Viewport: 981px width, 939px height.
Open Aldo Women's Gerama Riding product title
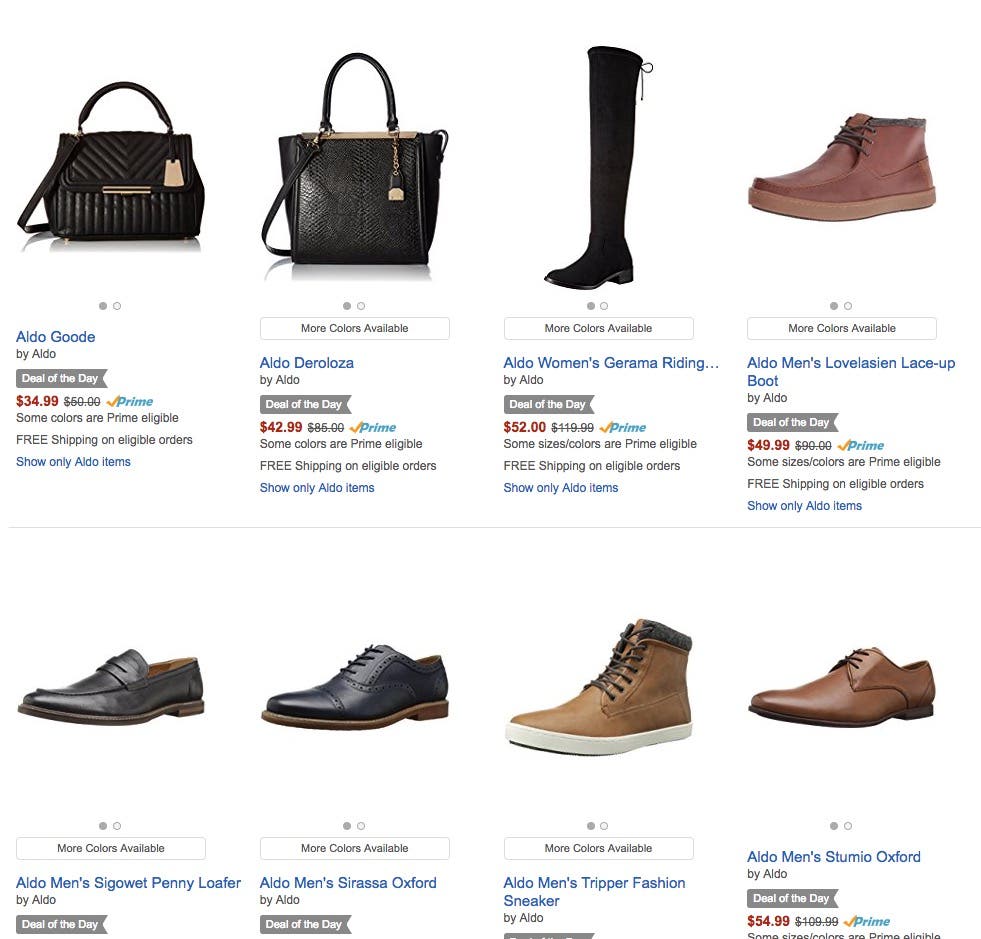pyautogui.click(x=610, y=362)
